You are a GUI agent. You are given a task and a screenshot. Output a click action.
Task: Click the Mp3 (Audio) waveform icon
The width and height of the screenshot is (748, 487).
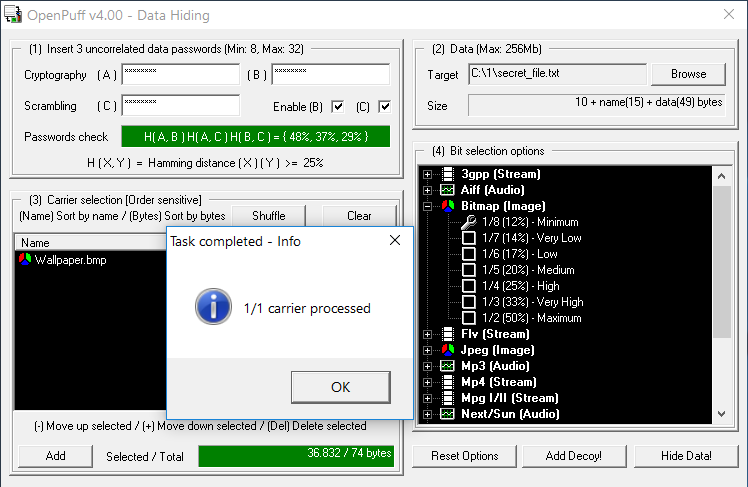(447, 366)
